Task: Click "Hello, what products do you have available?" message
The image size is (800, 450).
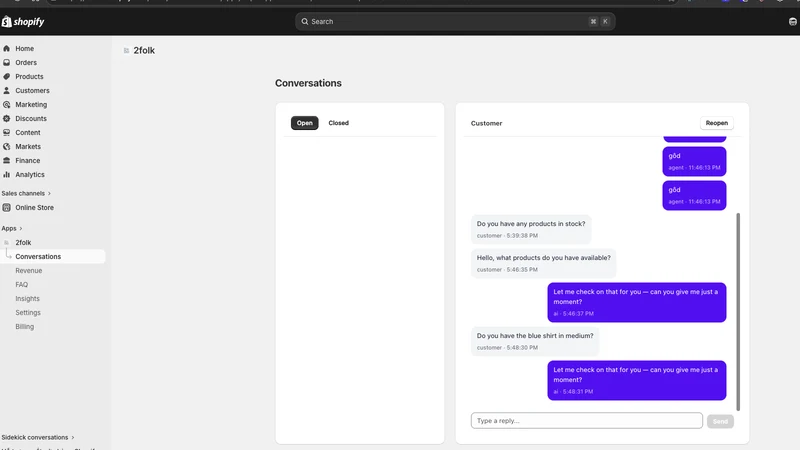Action: click(543, 263)
